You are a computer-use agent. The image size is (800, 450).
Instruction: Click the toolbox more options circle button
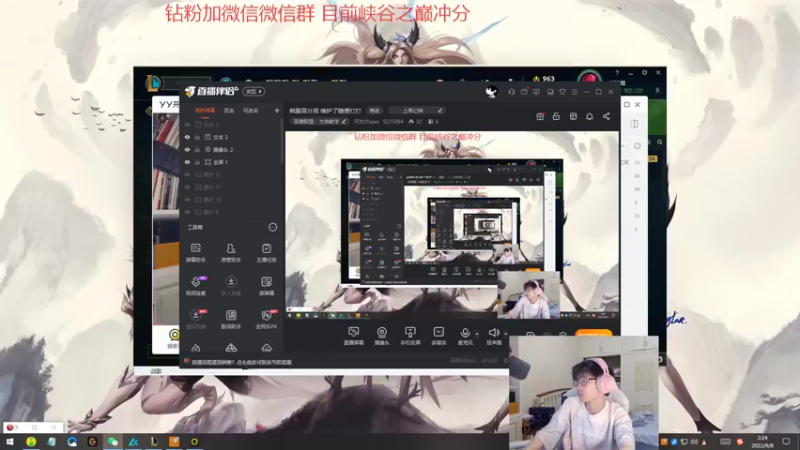[273, 227]
